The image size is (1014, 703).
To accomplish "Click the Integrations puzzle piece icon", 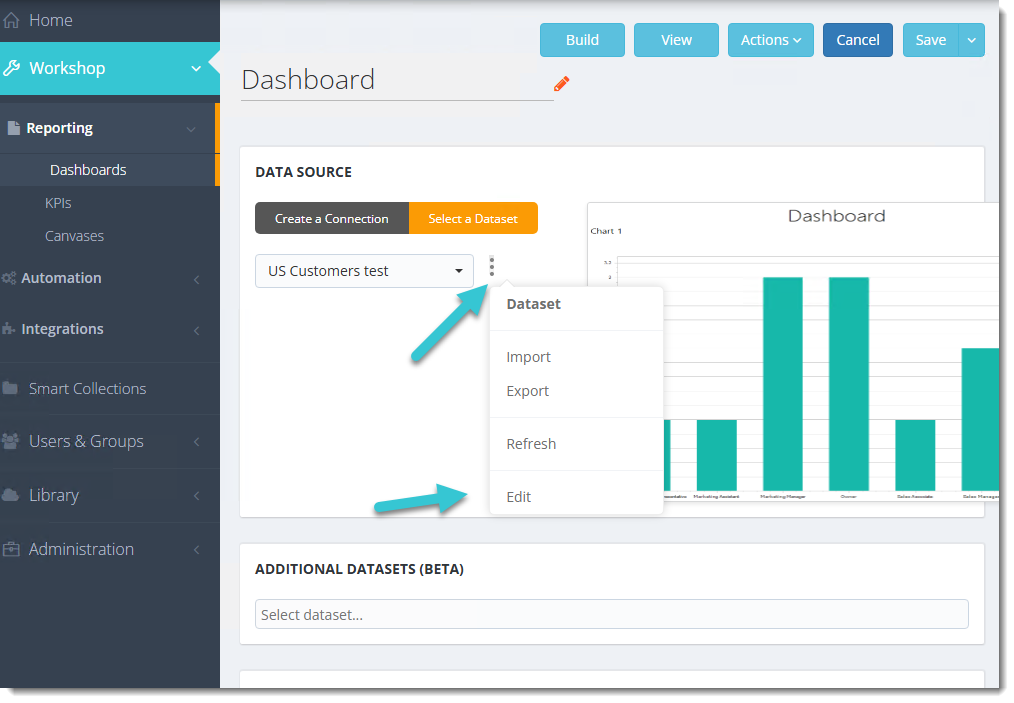I will point(10,329).
